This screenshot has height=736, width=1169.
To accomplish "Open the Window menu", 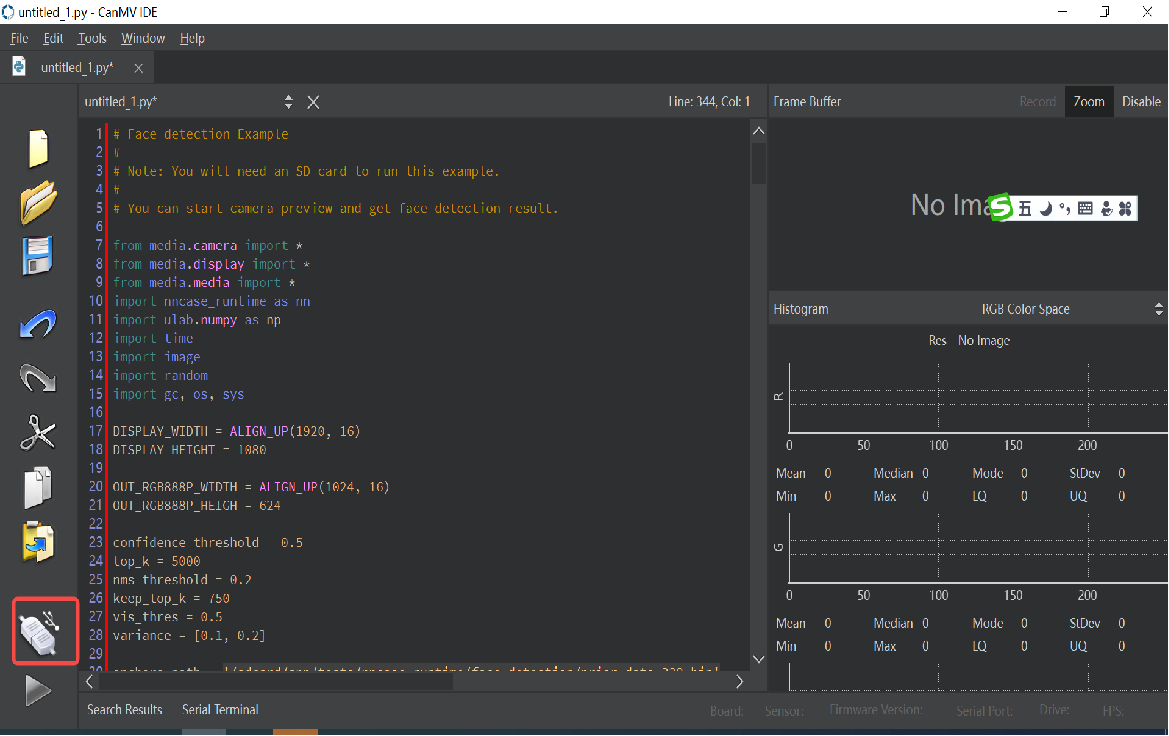I will click(143, 38).
